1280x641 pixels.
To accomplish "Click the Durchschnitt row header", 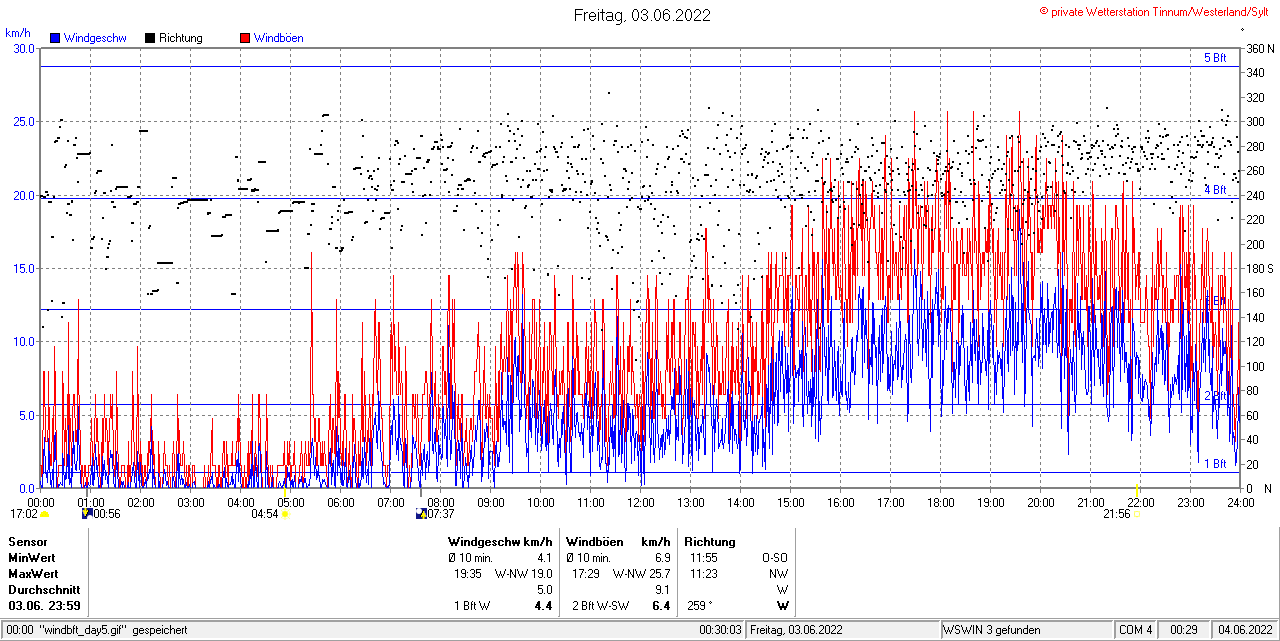I will point(44,590).
